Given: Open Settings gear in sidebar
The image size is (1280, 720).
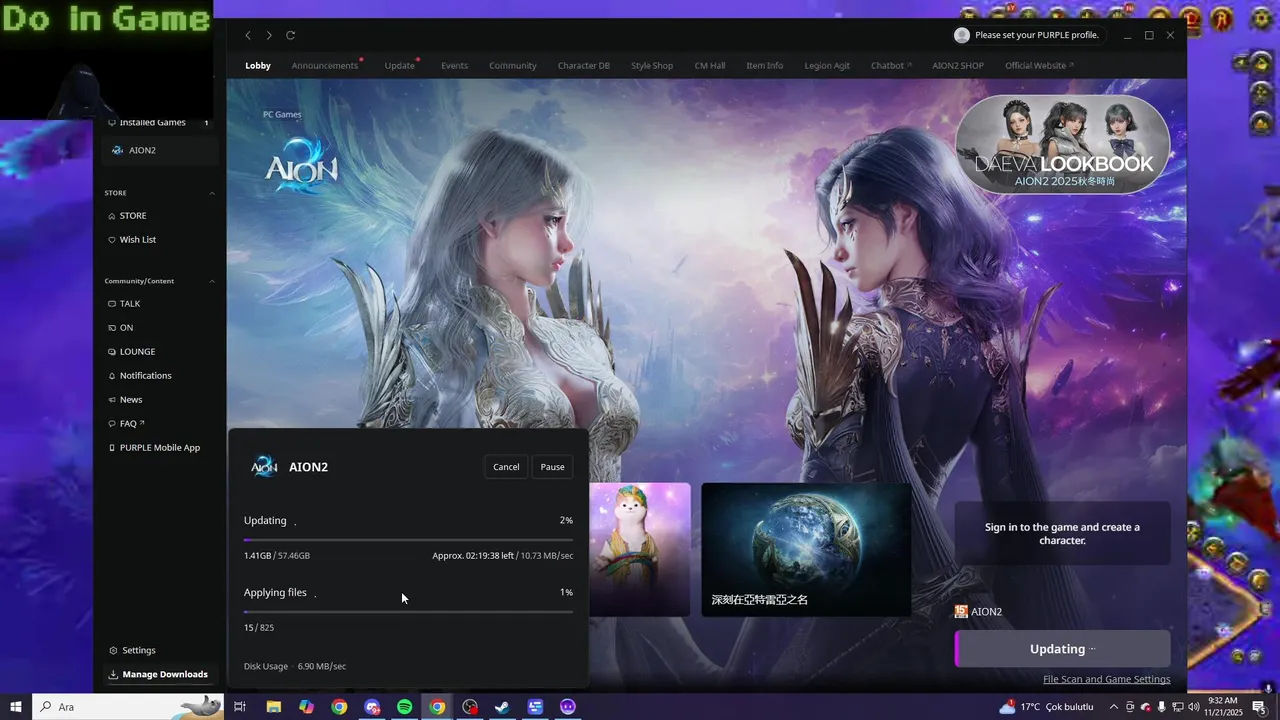Looking at the screenshot, I should (x=132, y=651).
